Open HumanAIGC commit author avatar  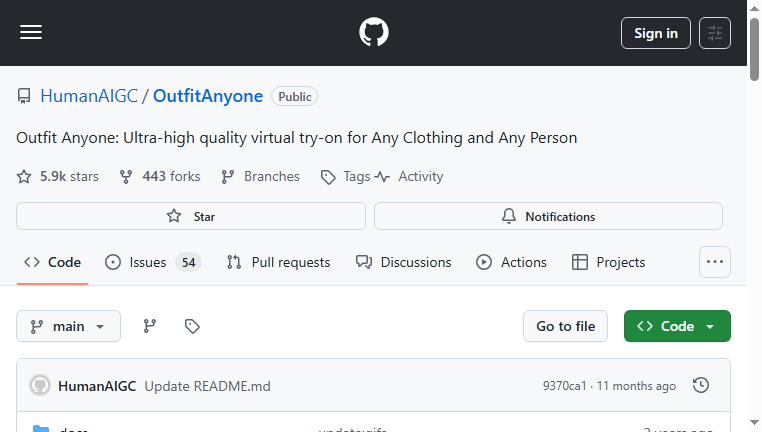coord(40,385)
